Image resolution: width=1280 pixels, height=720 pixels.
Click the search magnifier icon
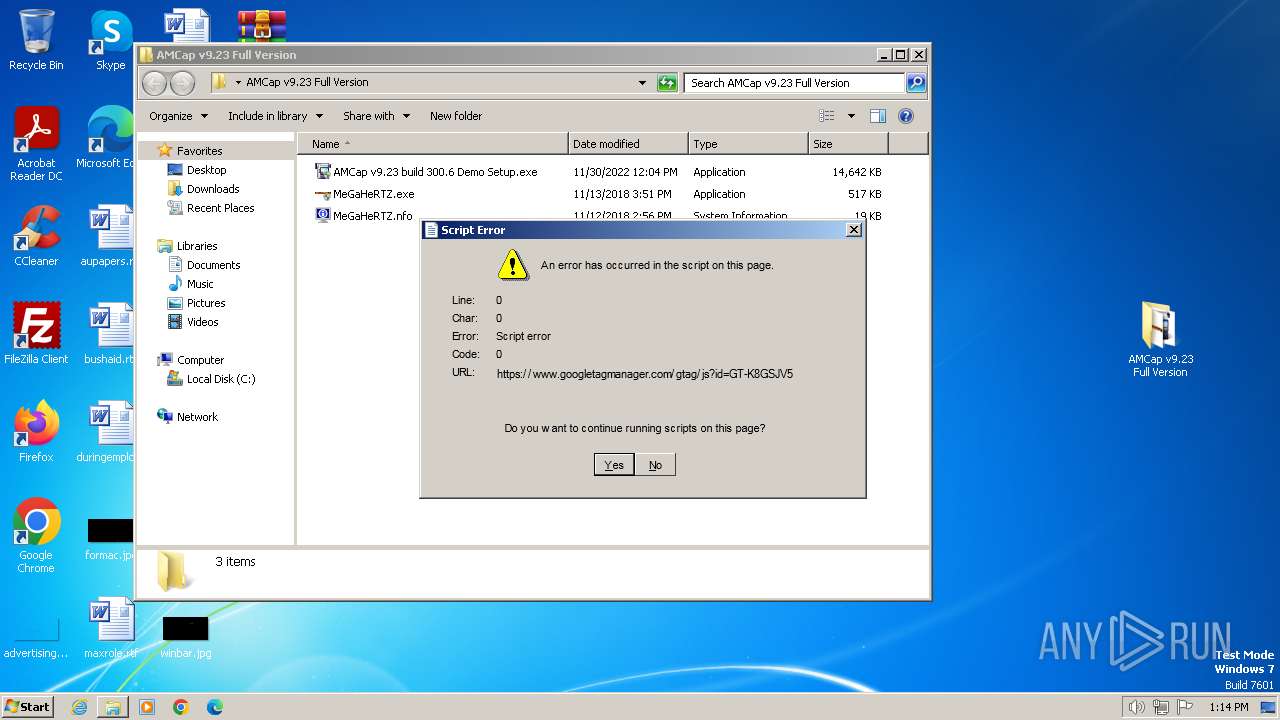click(x=915, y=83)
